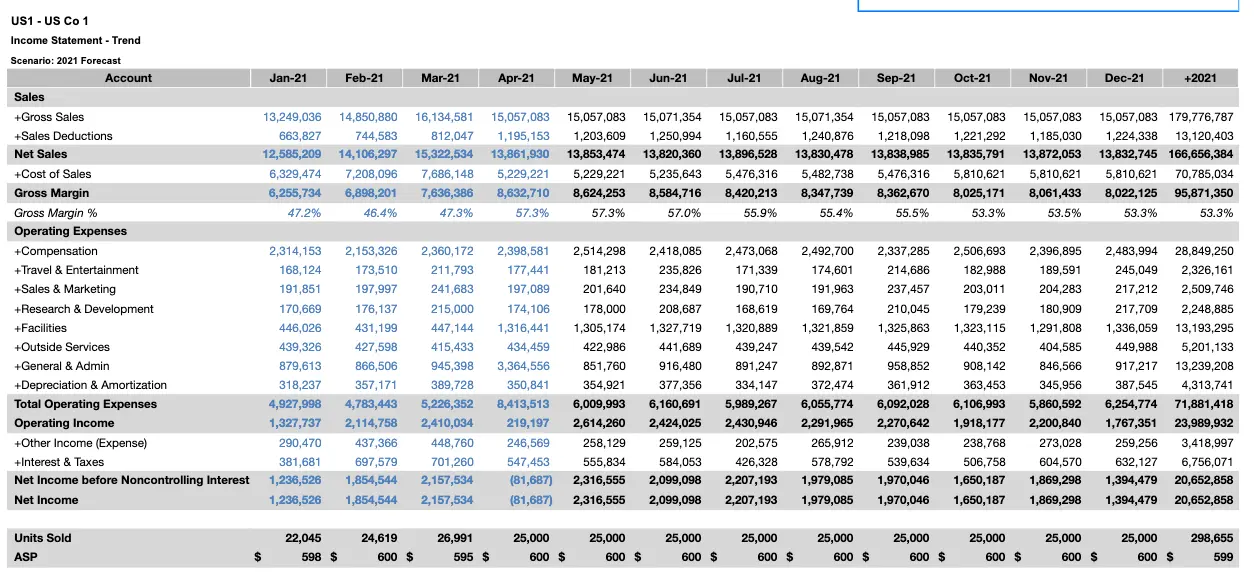Expand the +2021 total column header

point(1199,78)
